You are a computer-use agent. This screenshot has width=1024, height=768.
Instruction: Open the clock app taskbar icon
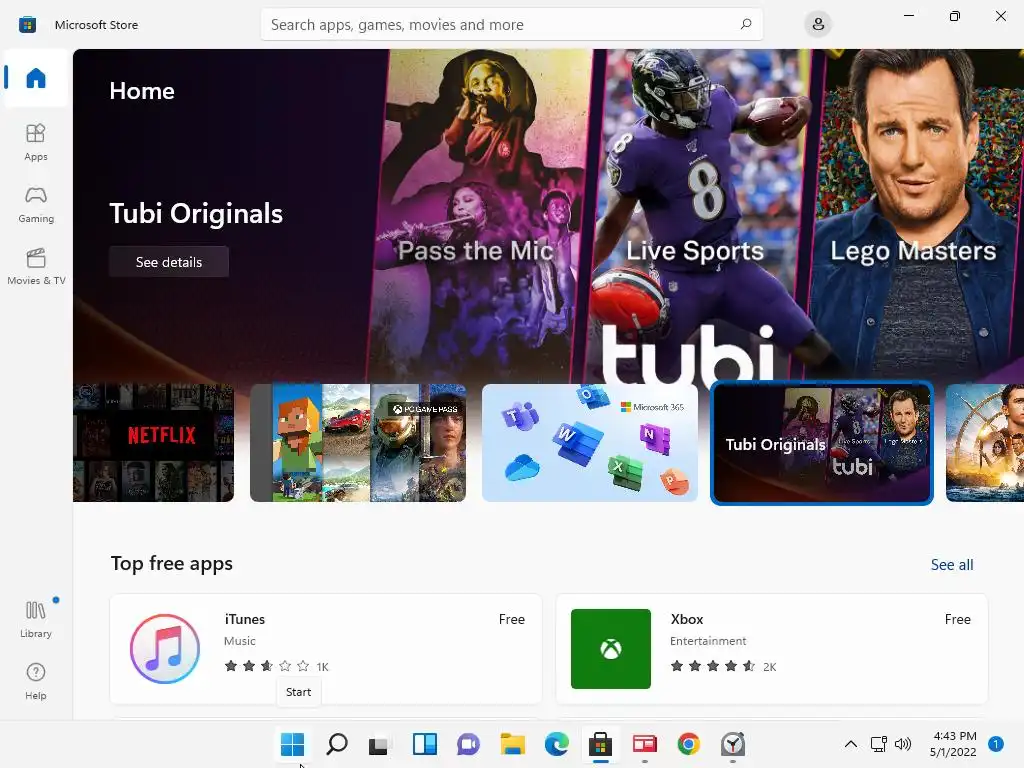tap(733, 744)
